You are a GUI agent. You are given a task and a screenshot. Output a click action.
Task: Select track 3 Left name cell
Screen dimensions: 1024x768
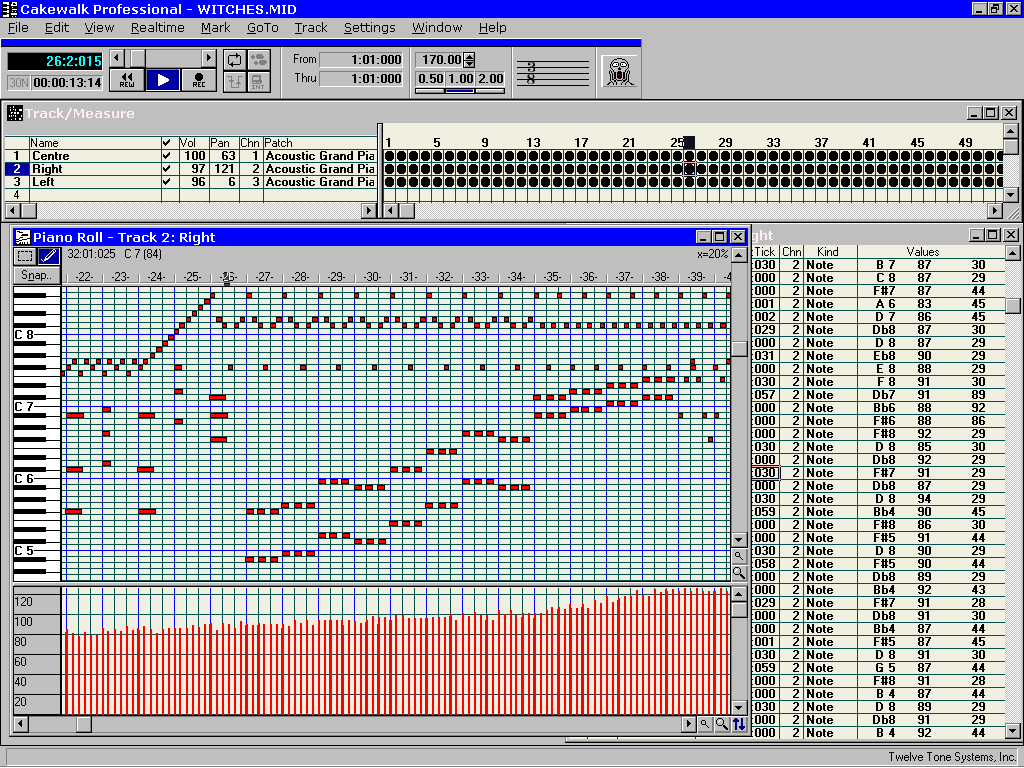pos(95,182)
